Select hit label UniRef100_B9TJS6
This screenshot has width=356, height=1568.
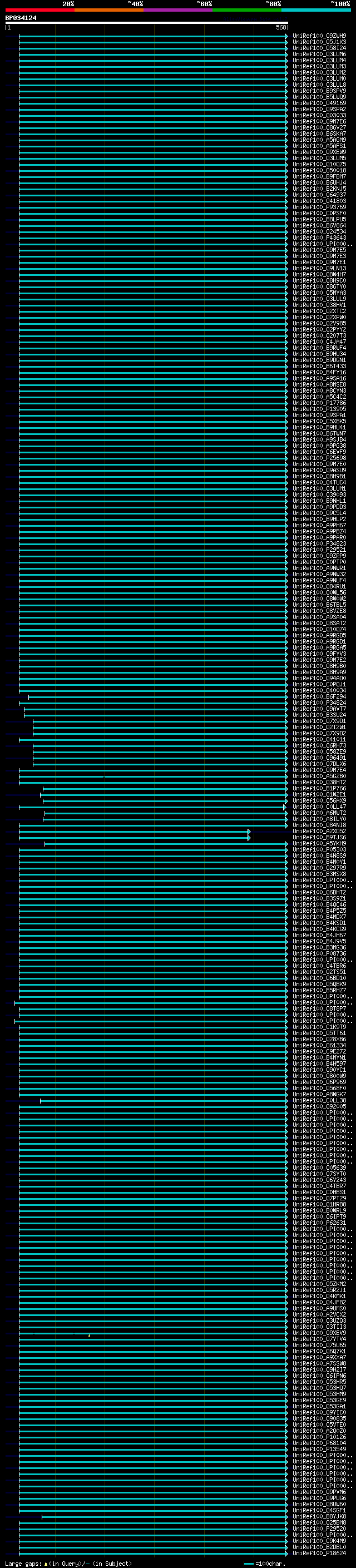319,838
